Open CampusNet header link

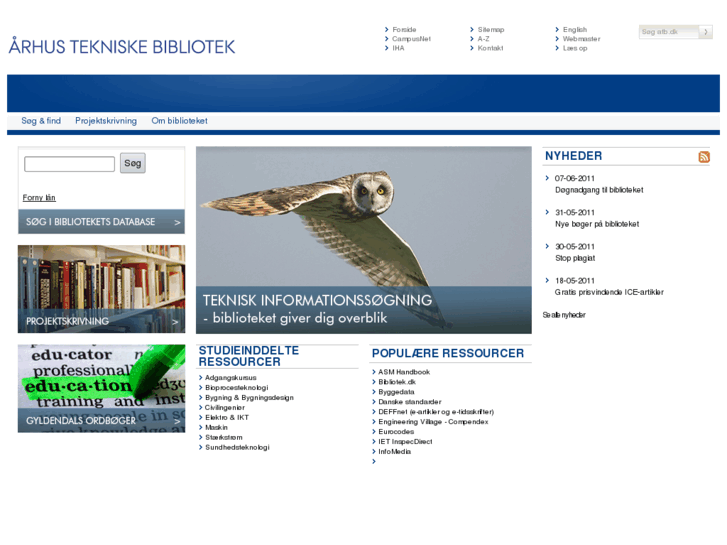(411, 39)
